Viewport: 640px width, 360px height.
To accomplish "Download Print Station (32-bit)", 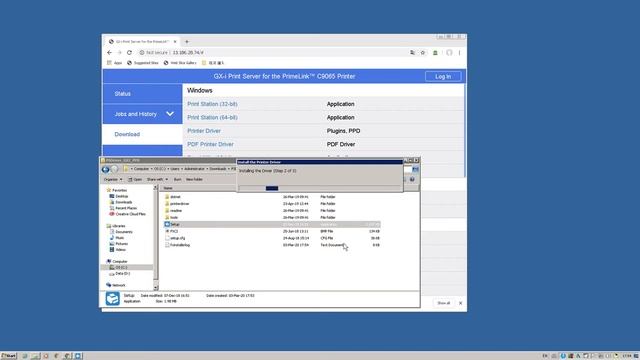I will point(212,104).
